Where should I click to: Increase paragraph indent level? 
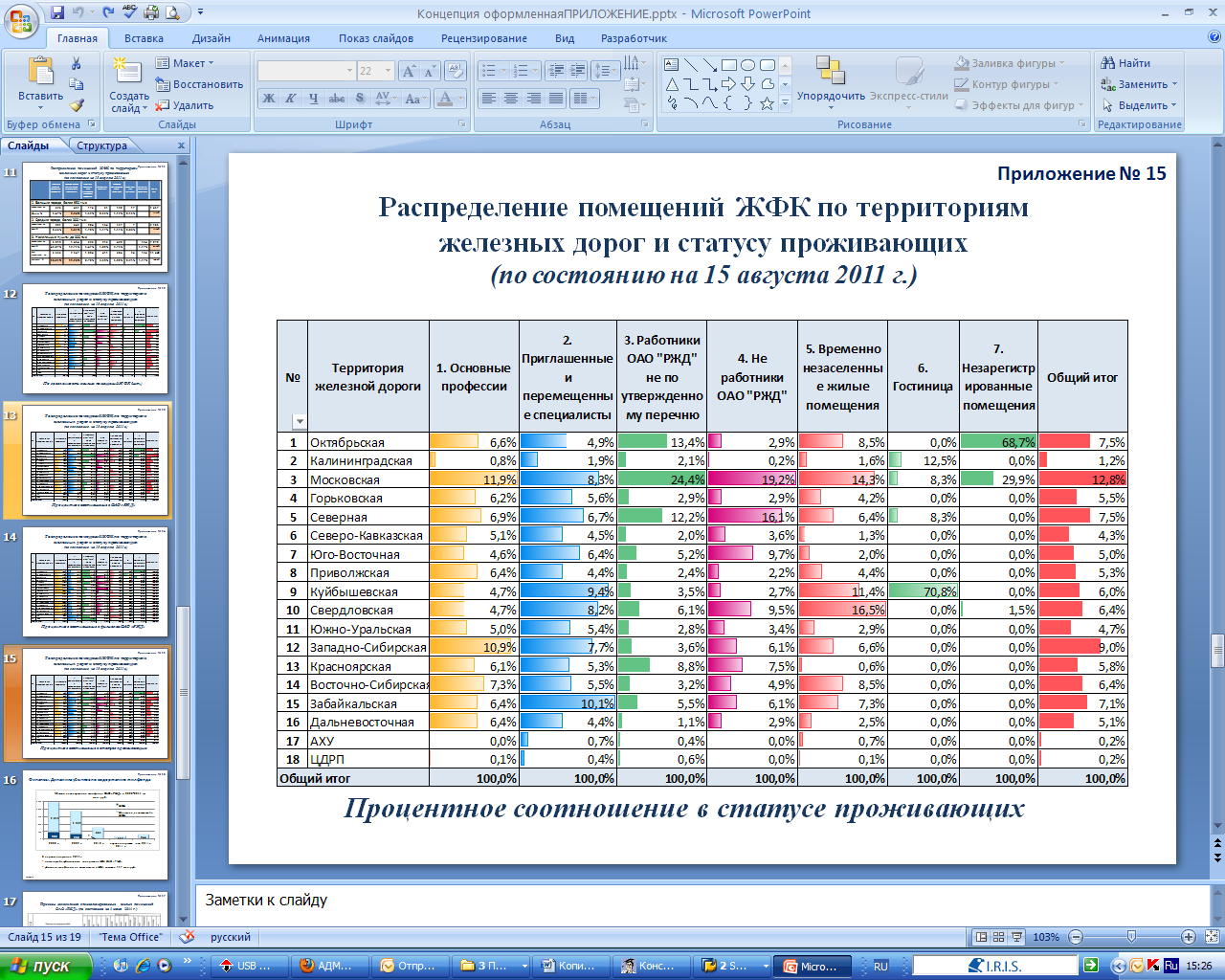tap(577, 71)
